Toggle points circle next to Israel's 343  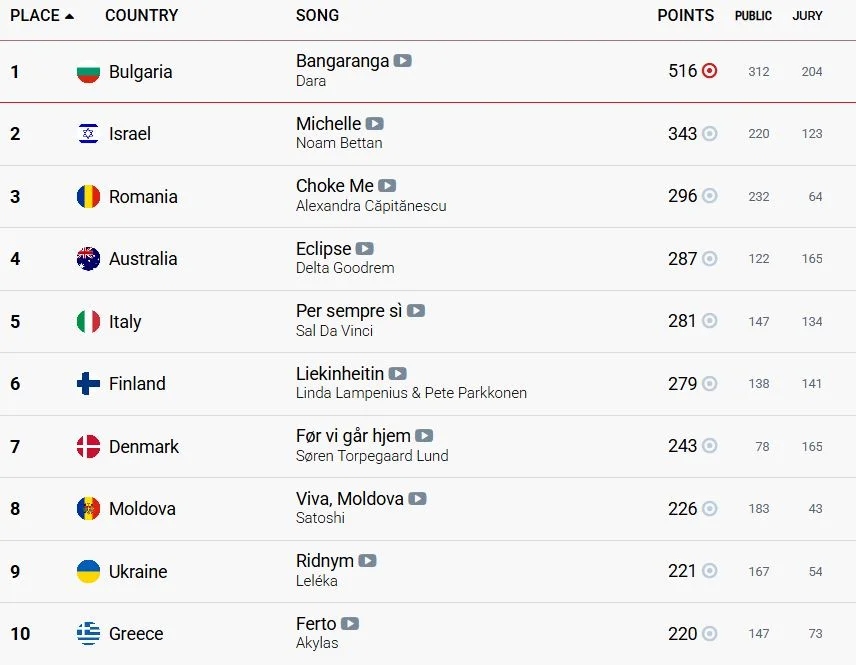point(709,133)
